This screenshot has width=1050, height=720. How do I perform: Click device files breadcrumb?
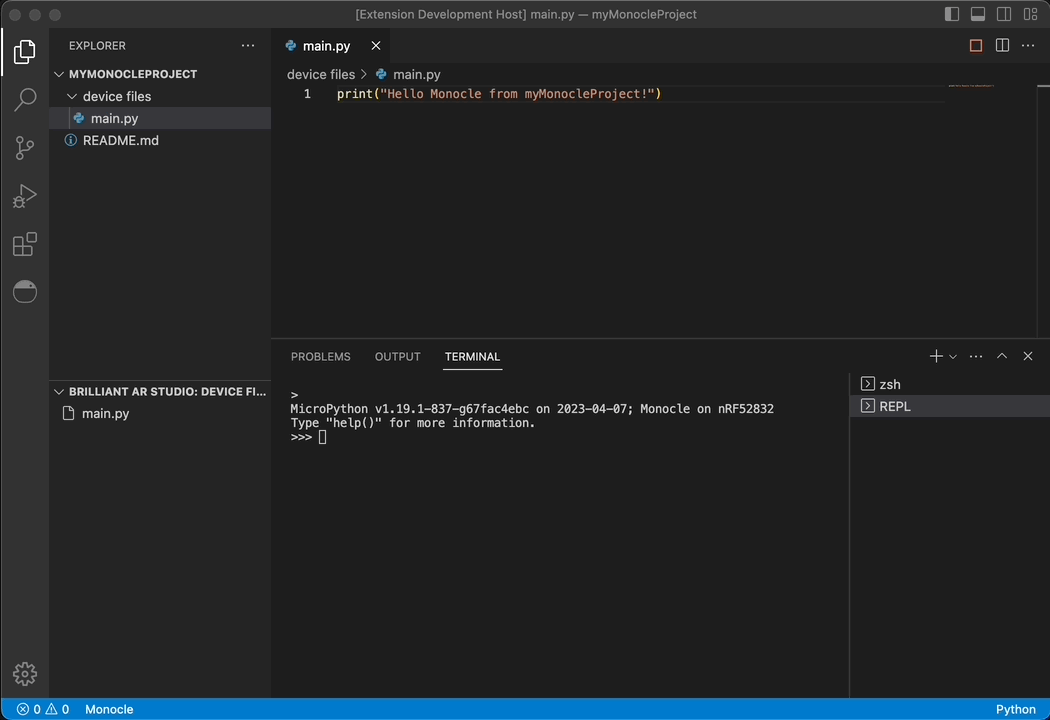coord(321,74)
